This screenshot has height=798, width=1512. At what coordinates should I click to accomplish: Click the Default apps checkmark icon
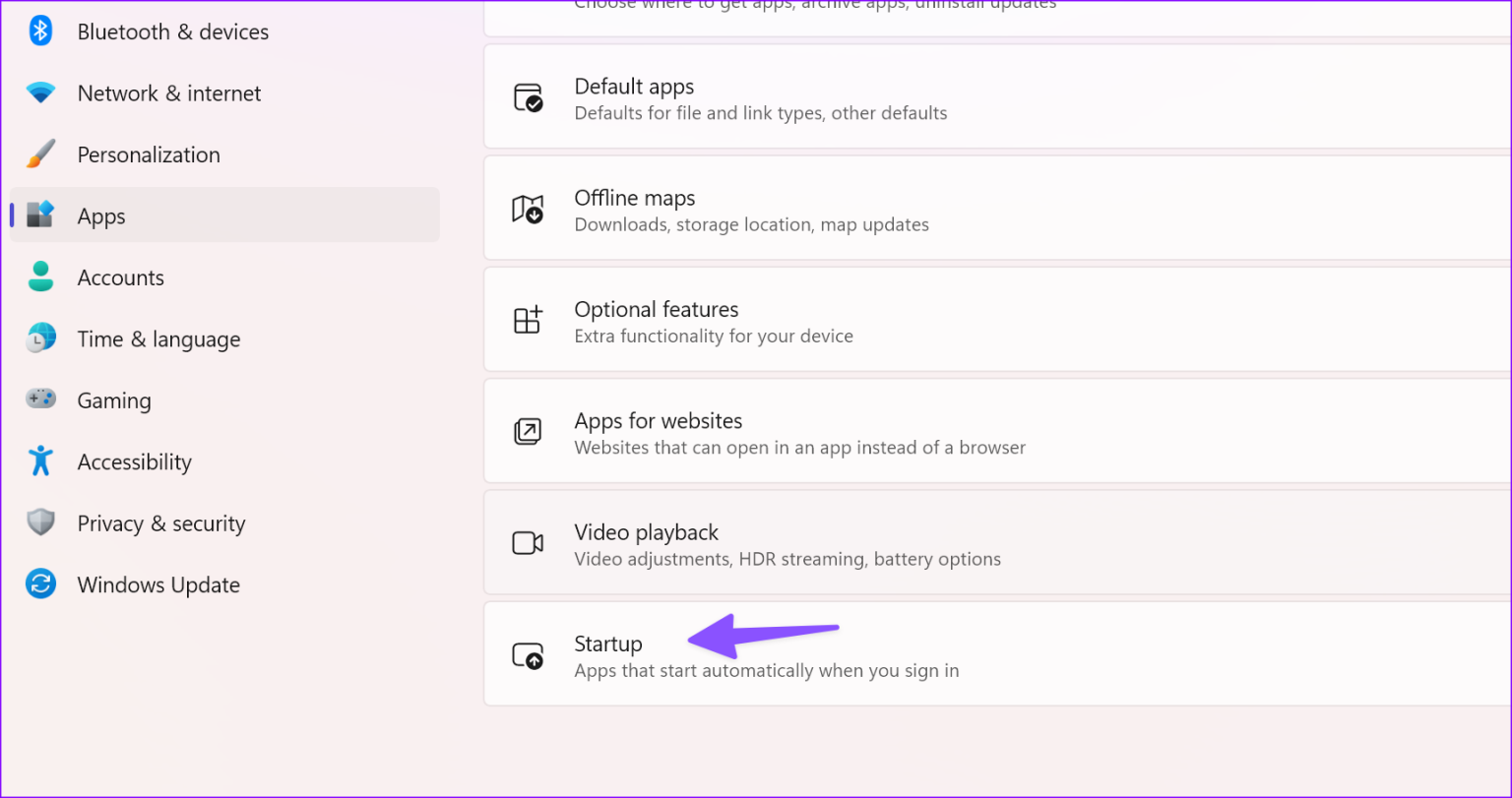[x=529, y=97]
